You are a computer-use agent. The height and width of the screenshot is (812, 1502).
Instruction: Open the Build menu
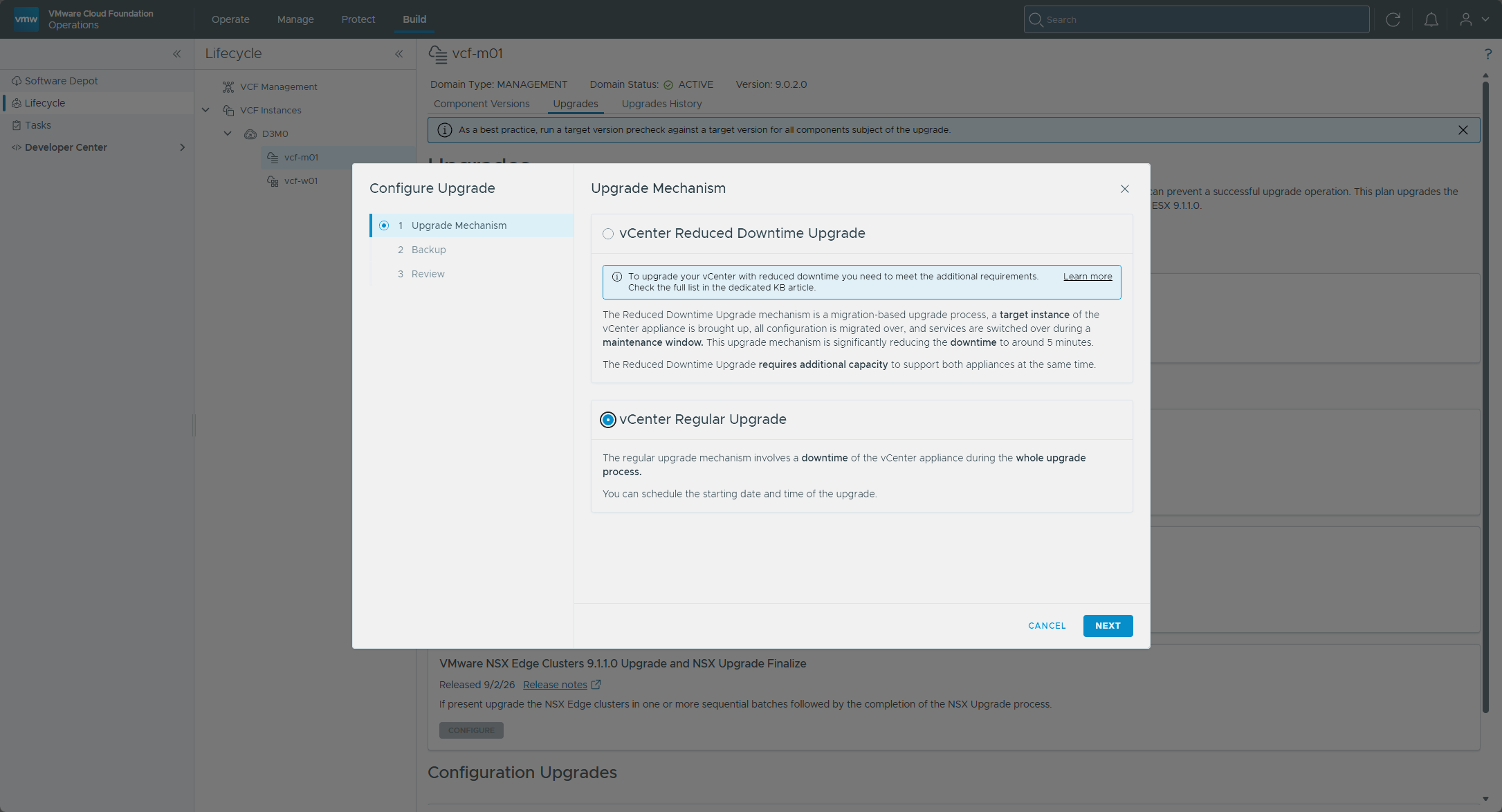(414, 19)
